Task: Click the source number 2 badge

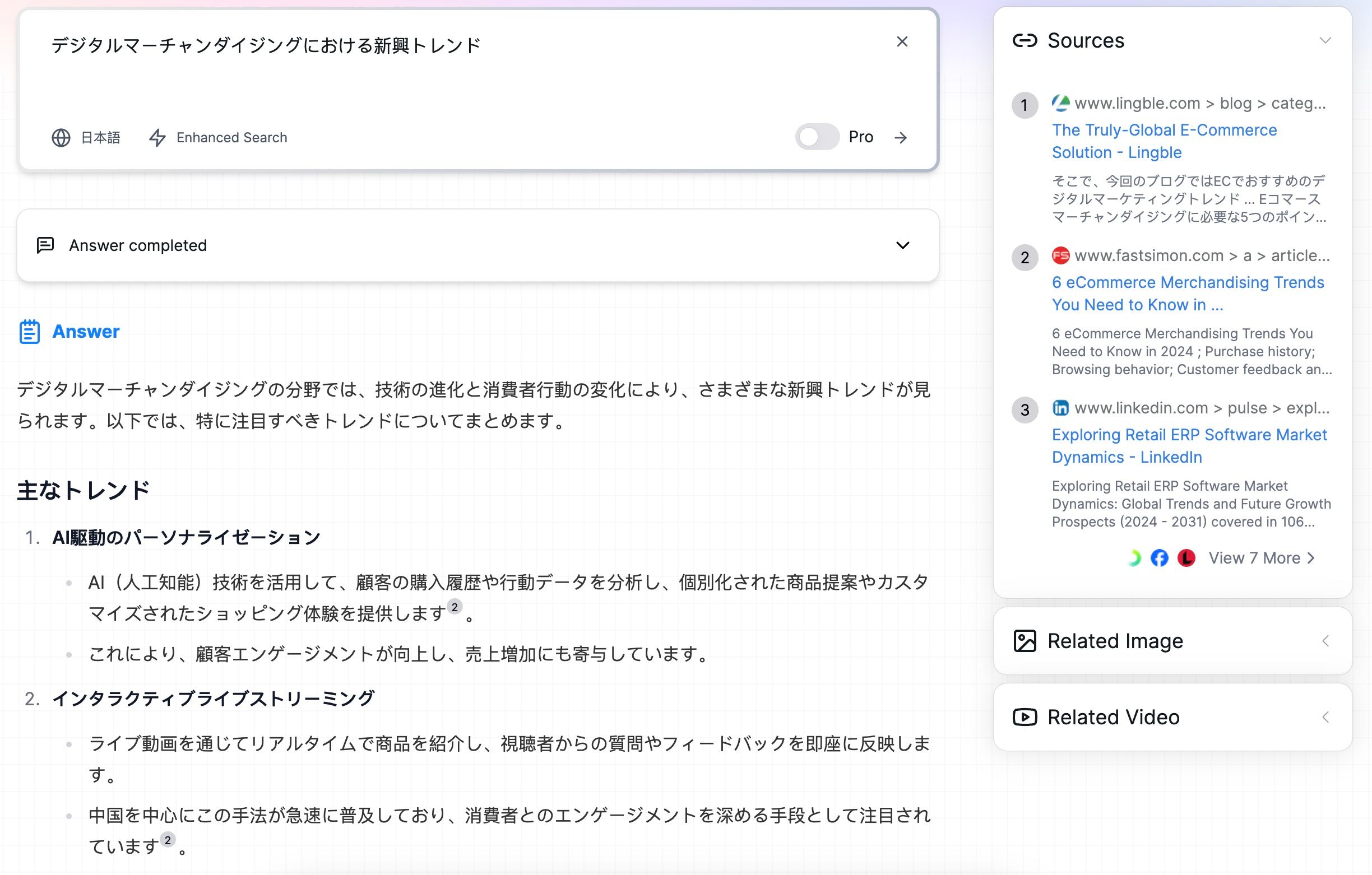Action: point(1025,258)
